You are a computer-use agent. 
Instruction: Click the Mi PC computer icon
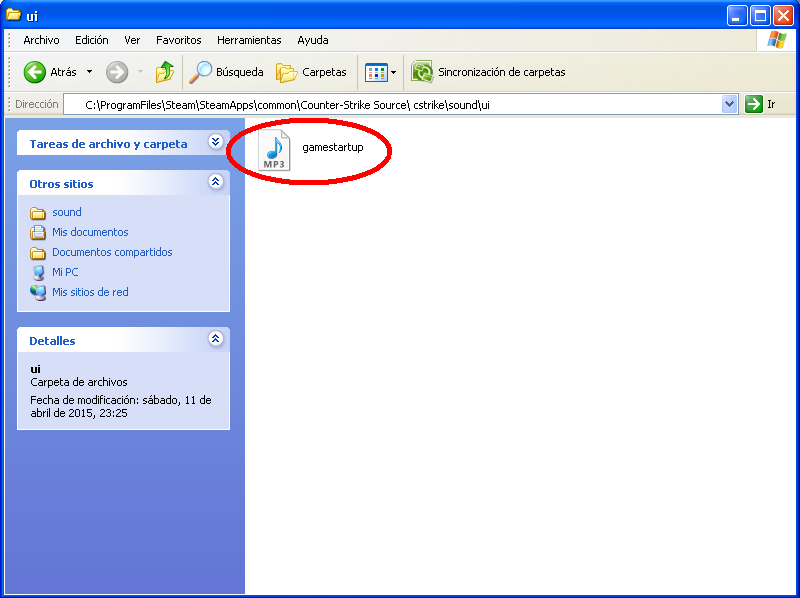click(x=38, y=272)
